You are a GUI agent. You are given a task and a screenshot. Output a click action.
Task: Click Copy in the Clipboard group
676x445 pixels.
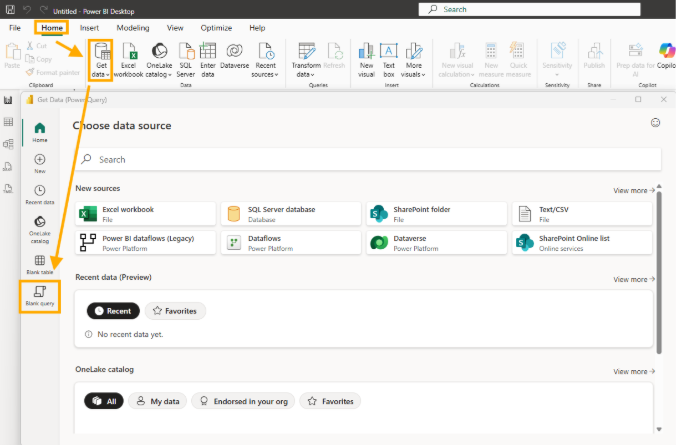(x=39, y=59)
